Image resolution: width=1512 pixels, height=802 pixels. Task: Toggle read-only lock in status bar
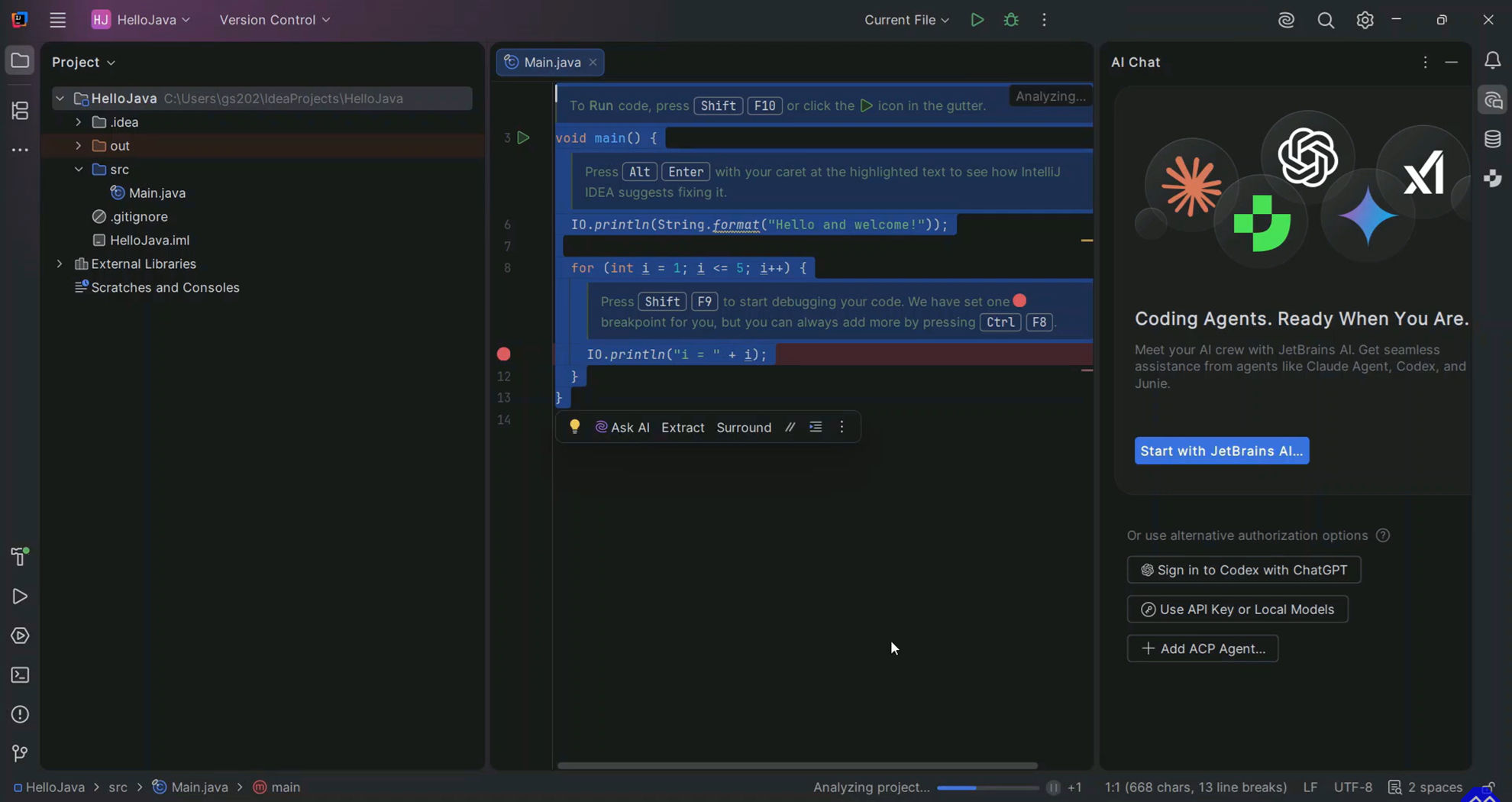pyautogui.click(x=1488, y=787)
